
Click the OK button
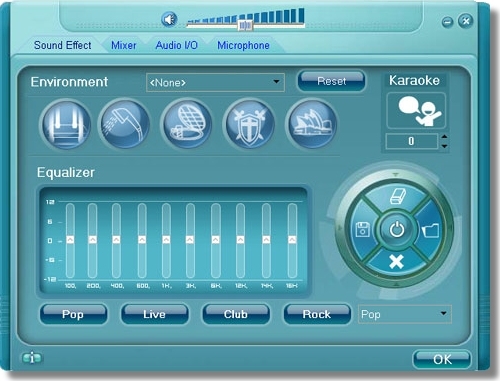tap(442, 359)
